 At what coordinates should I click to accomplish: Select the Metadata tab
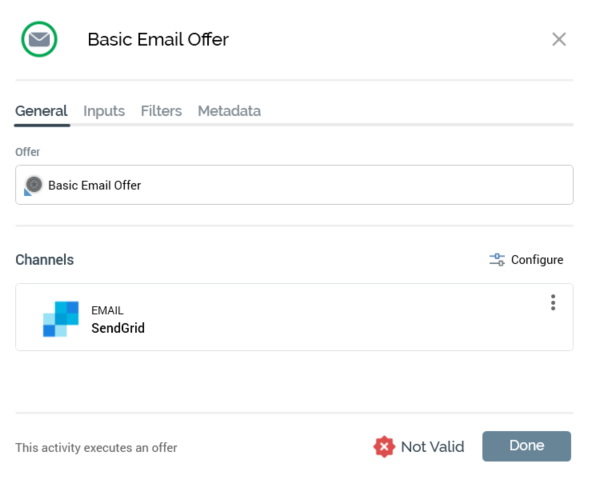click(x=229, y=111)
